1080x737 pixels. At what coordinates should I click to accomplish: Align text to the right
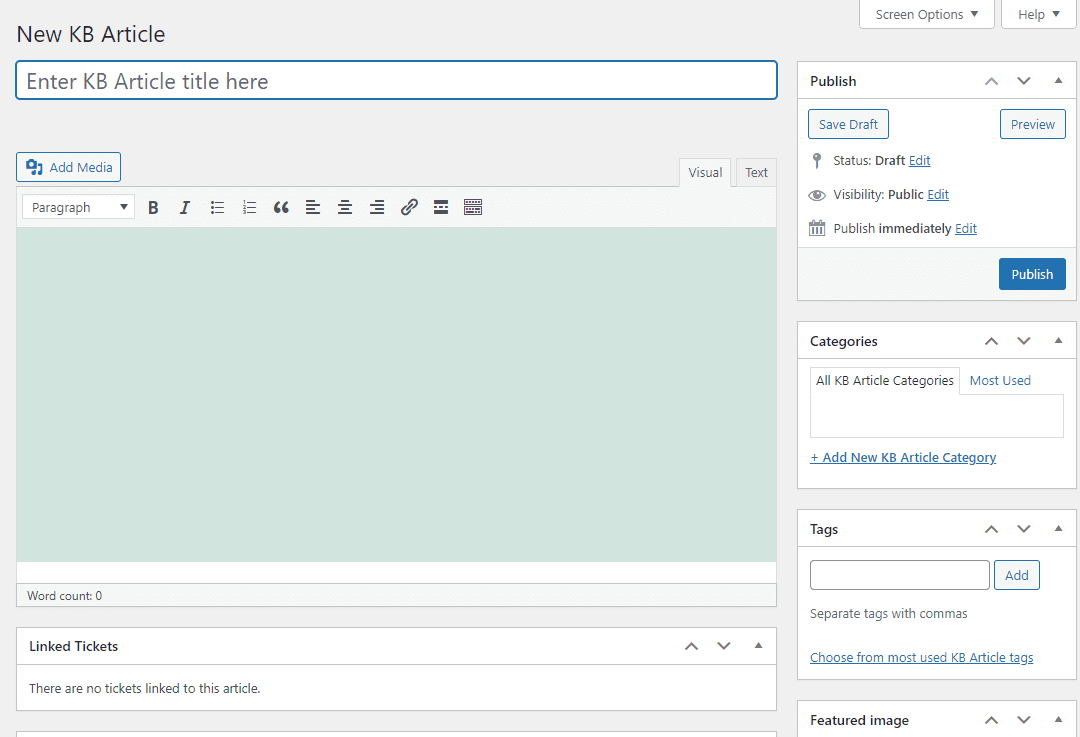[377, 207]
